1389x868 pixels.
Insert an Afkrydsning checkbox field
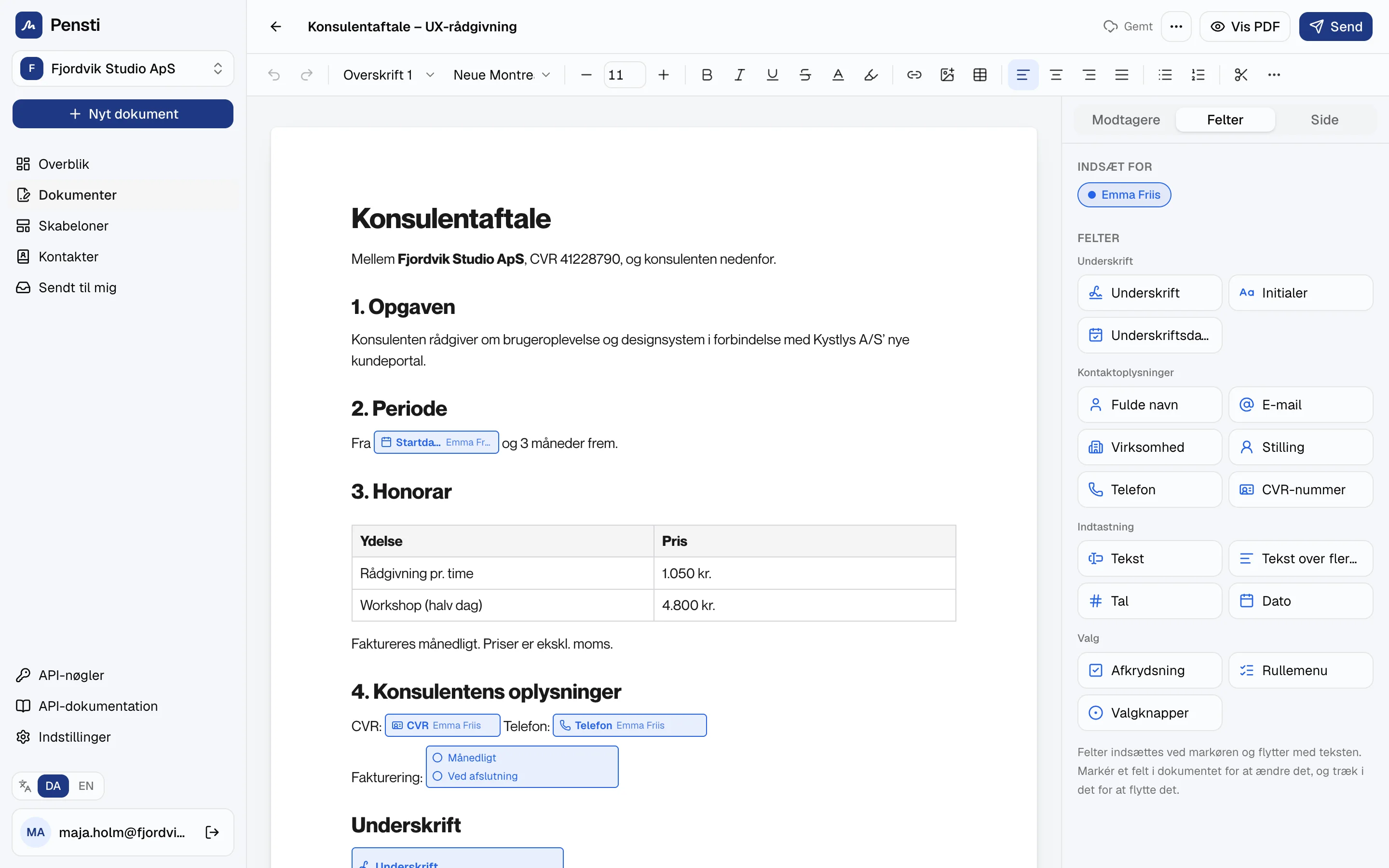coord(1149,670)
